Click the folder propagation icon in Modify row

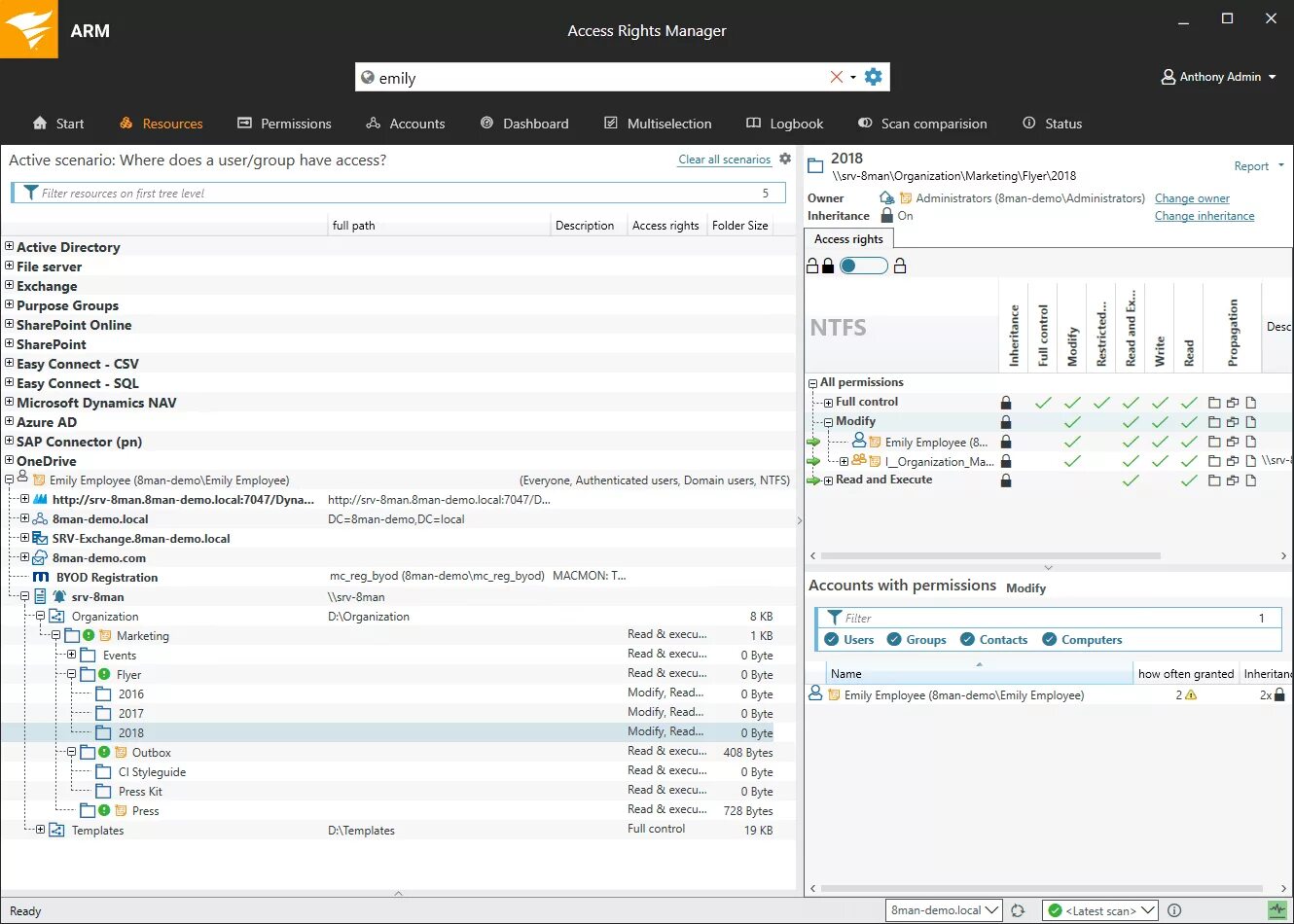1214,422
